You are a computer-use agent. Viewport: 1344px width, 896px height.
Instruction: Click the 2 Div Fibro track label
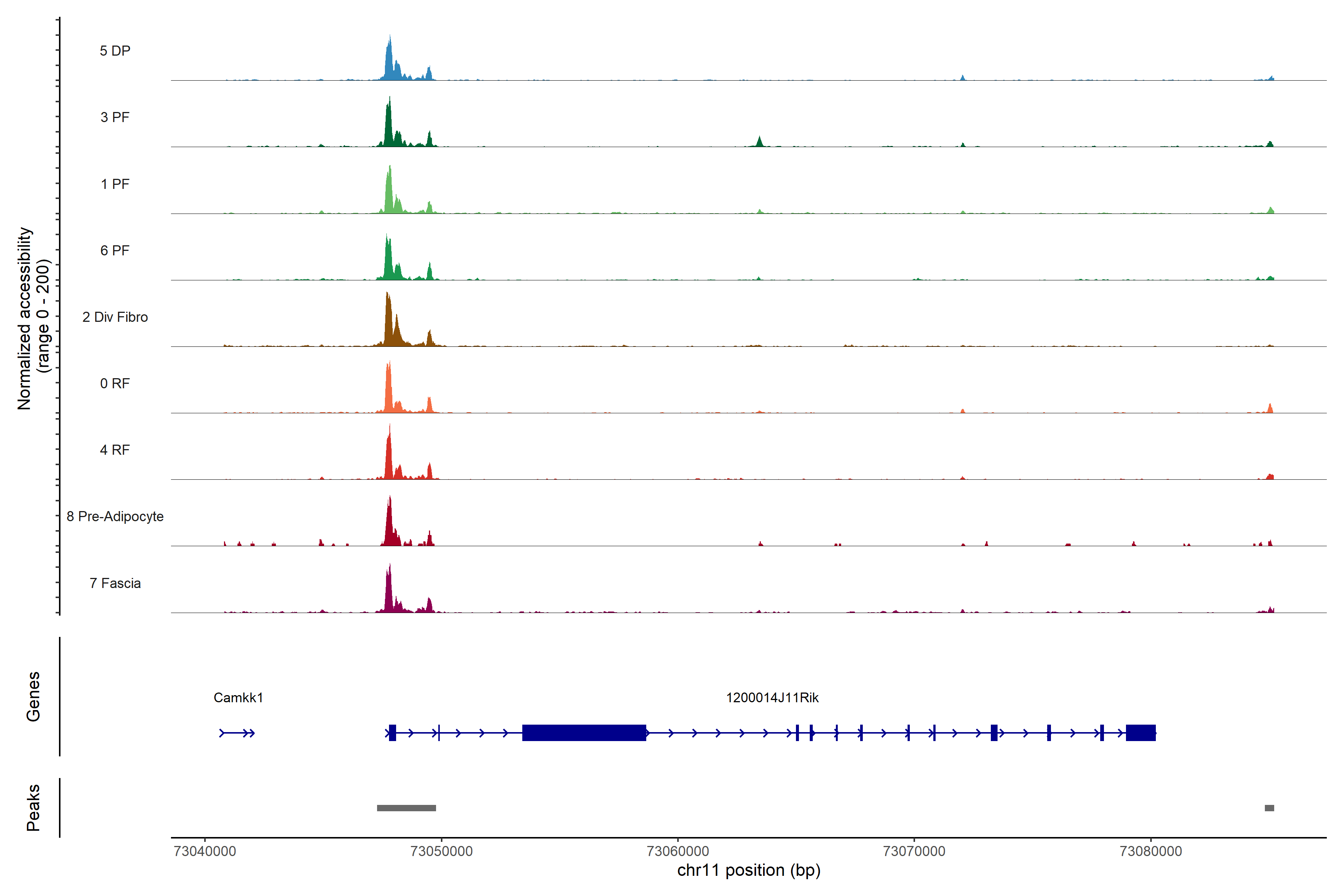tap(115, 317)
